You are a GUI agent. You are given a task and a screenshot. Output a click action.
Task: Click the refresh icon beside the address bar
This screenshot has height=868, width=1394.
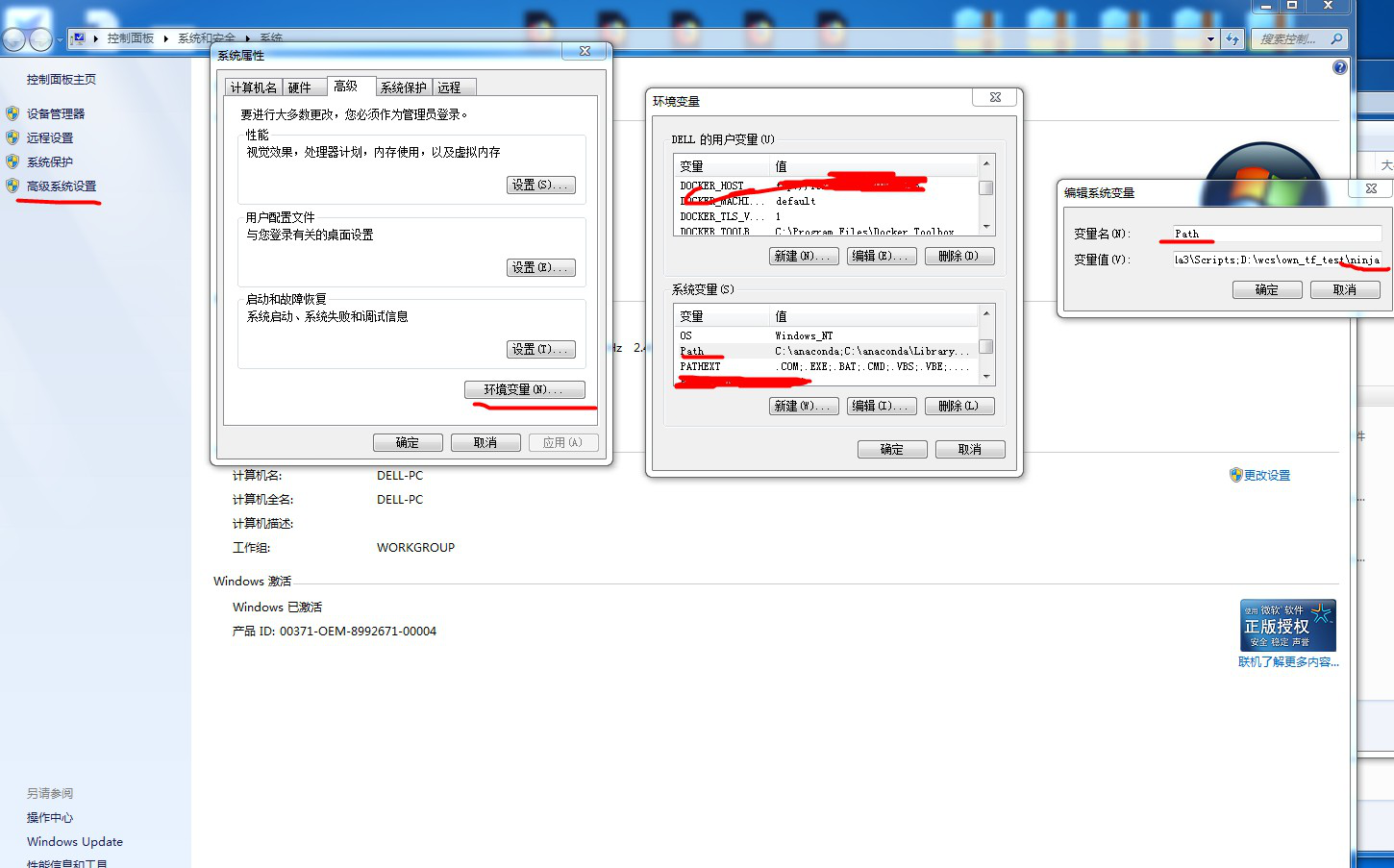coord(1232,39)
